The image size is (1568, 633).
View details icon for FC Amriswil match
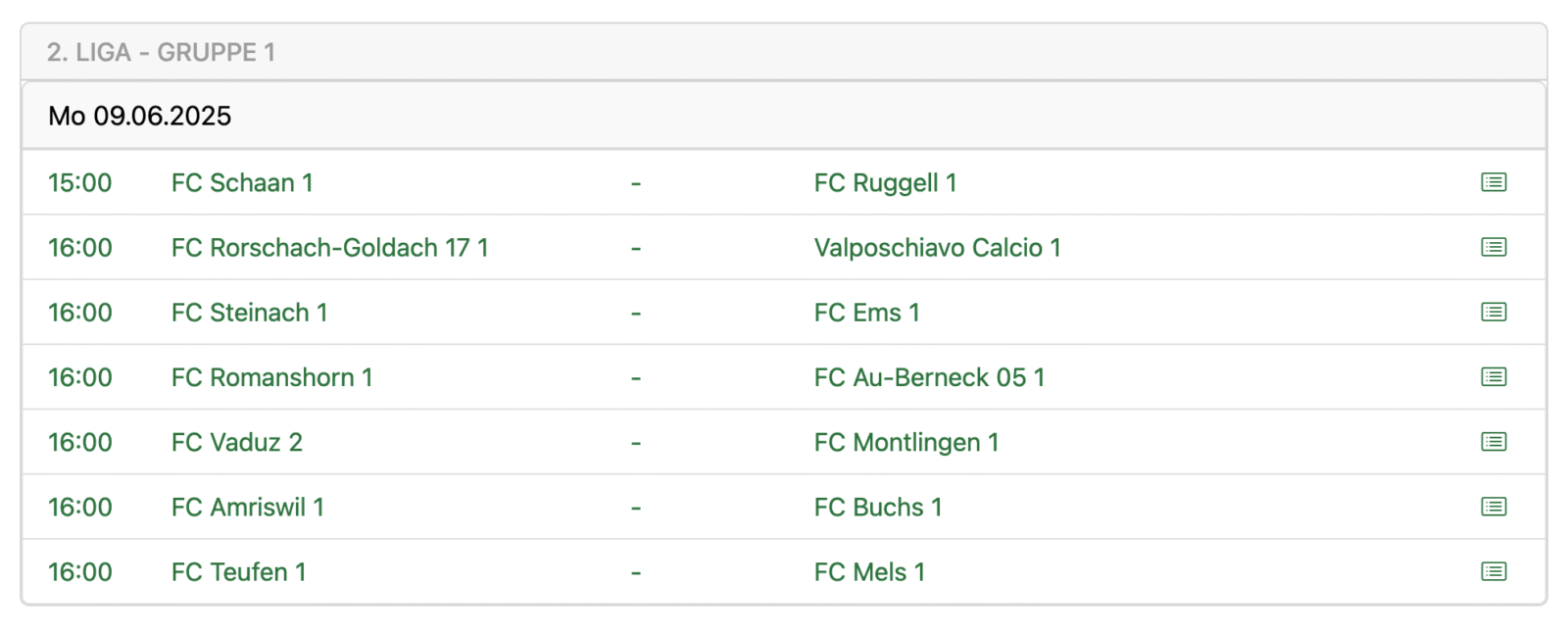[x=1493, y=507]
